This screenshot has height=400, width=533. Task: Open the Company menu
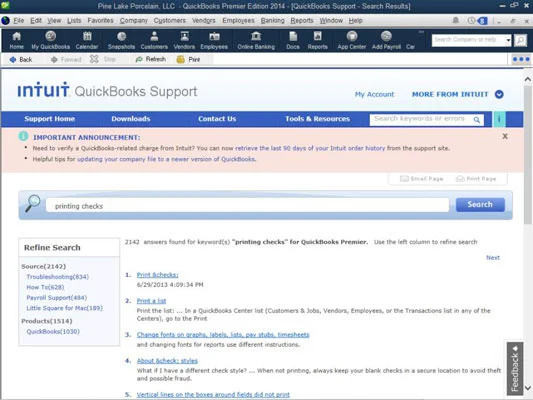pyautogui.click(x=134, y=20)
